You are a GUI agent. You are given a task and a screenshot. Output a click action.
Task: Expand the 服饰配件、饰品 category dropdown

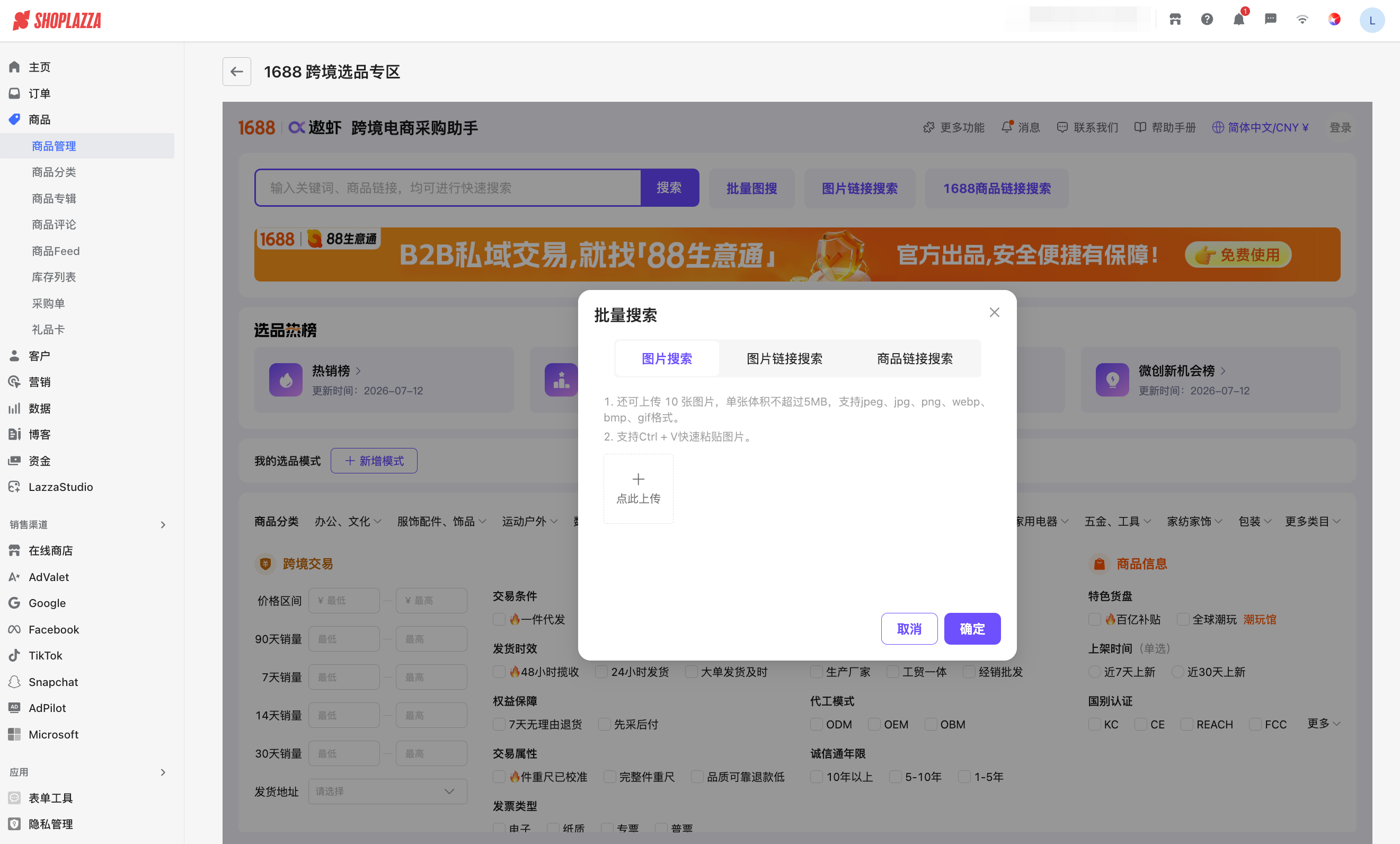pyautogui.click(x=441, y=521)
